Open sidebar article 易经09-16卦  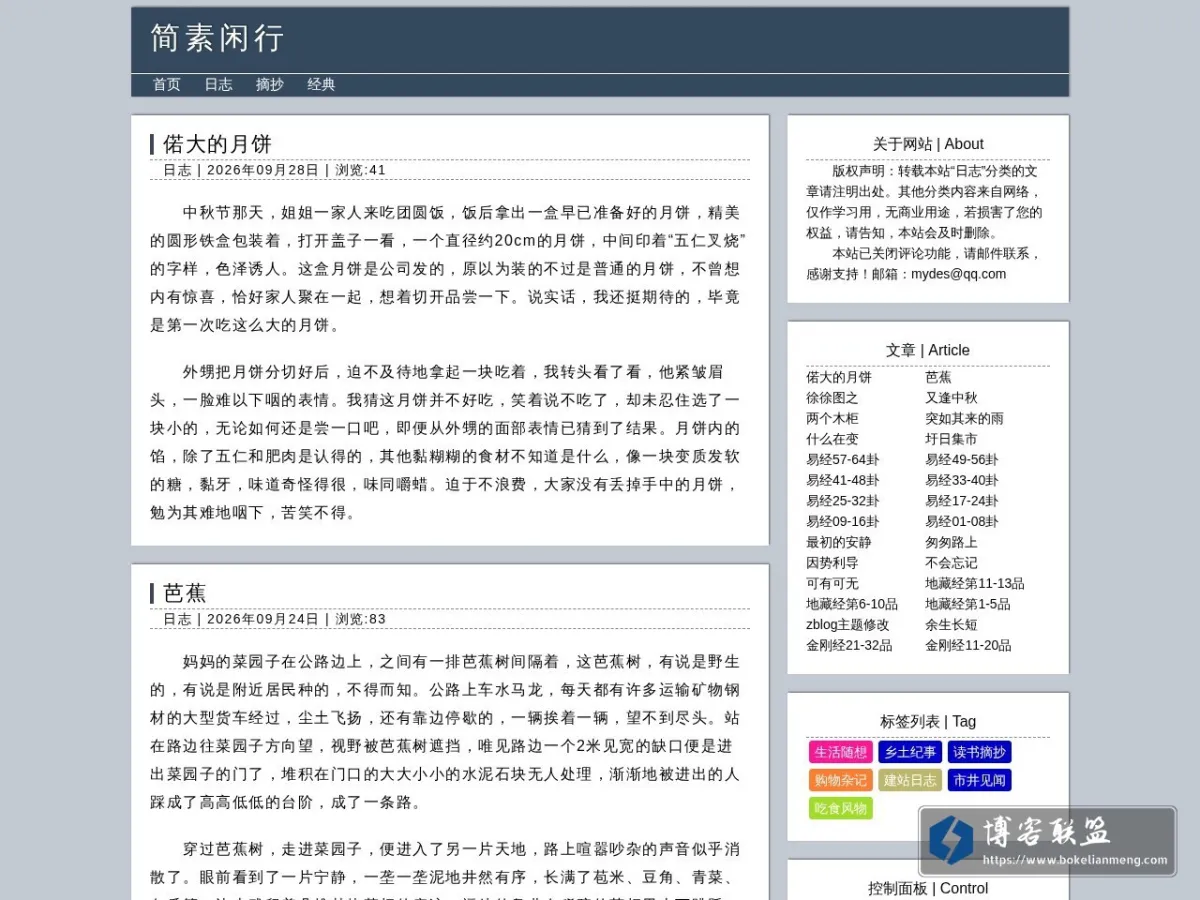coord(843,522)
